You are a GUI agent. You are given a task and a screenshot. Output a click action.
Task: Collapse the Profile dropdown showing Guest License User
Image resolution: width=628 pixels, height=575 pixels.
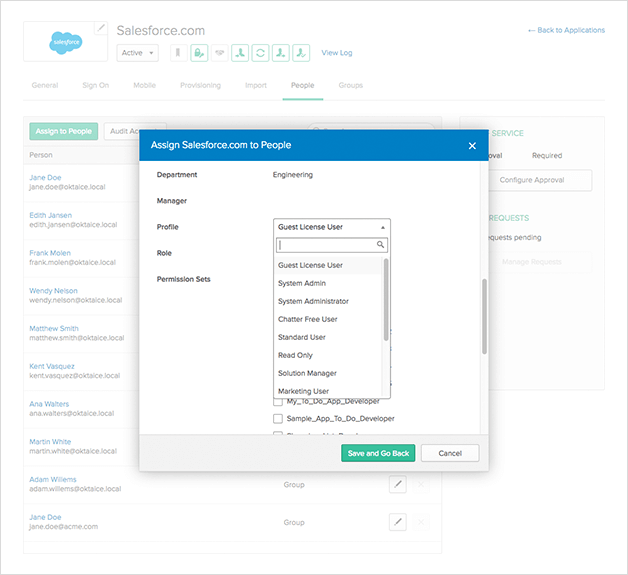tap(331, 227)
